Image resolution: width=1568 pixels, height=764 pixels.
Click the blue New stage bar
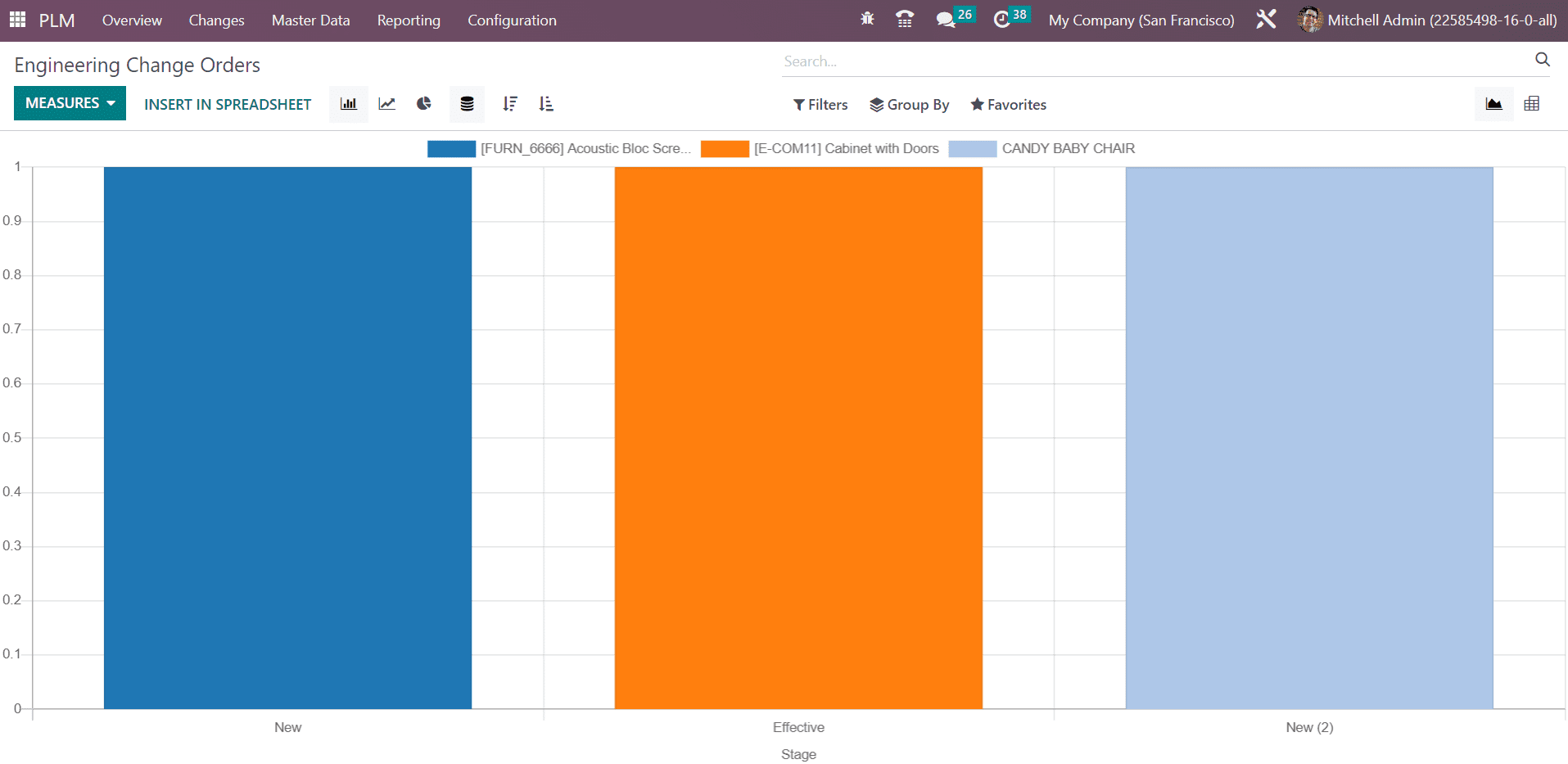pos(287,438)
